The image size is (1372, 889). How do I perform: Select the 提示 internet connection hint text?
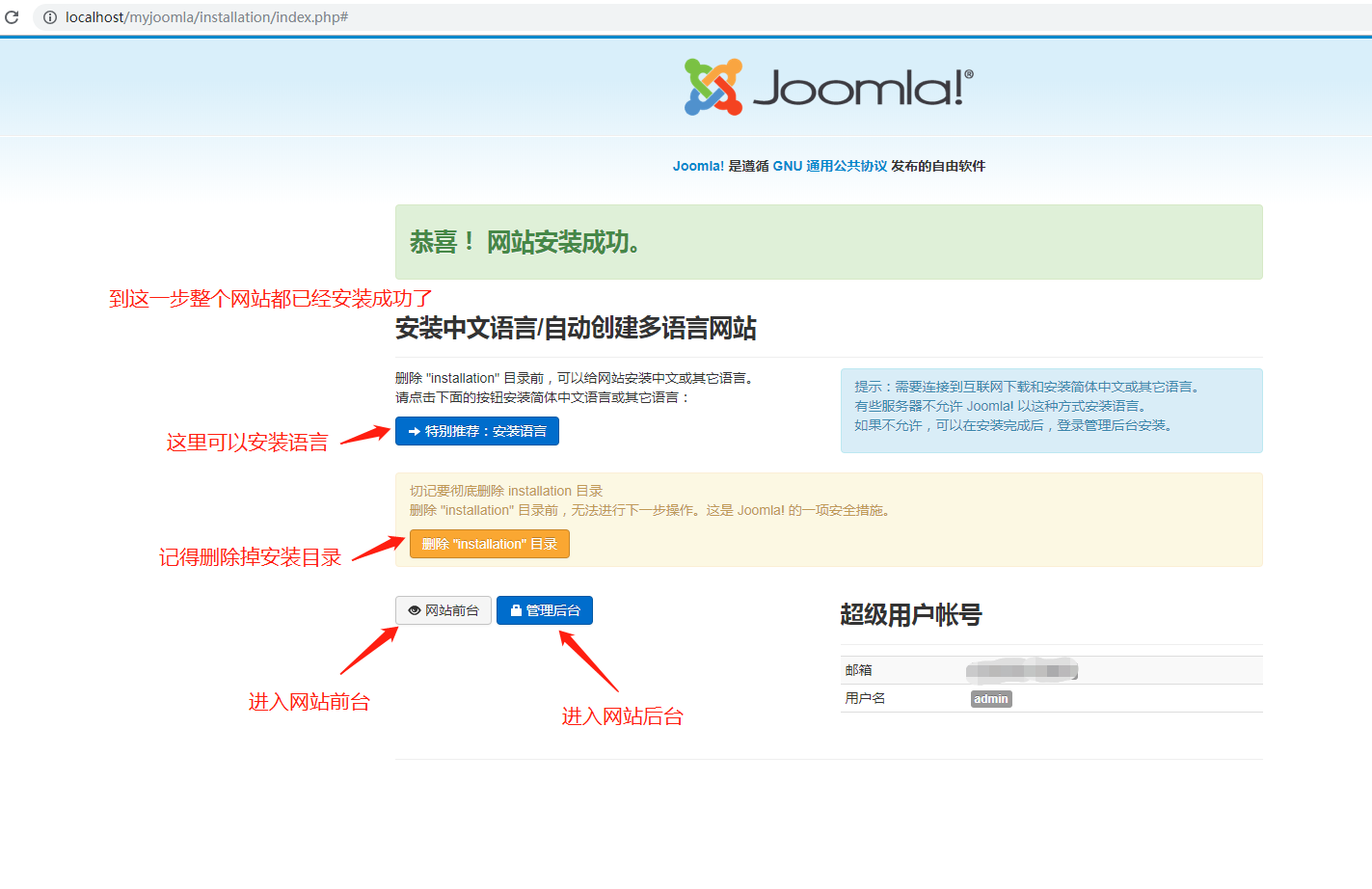click(x=1029, y=387)
